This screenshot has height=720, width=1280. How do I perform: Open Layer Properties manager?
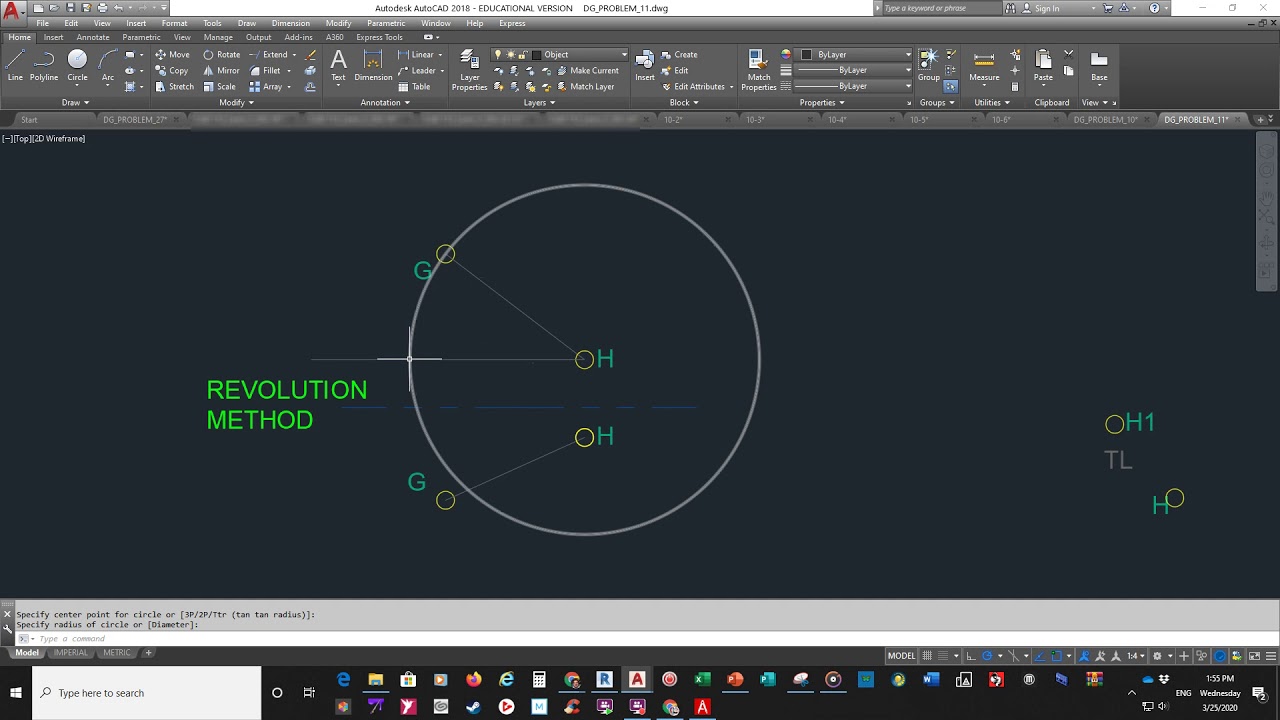469,70
